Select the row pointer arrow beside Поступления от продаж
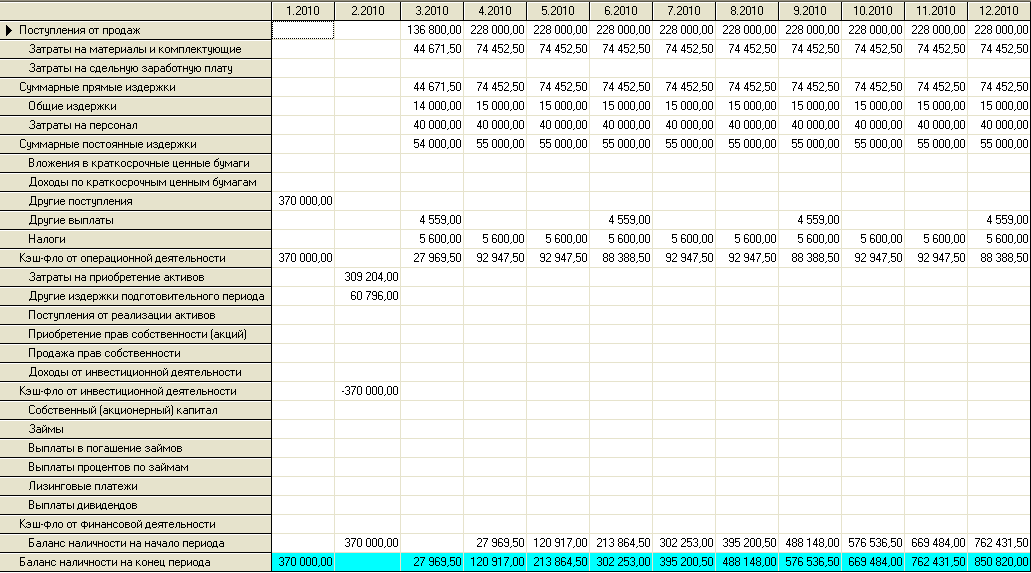The height and width of the screenshot is (573, 1031). 9,30
